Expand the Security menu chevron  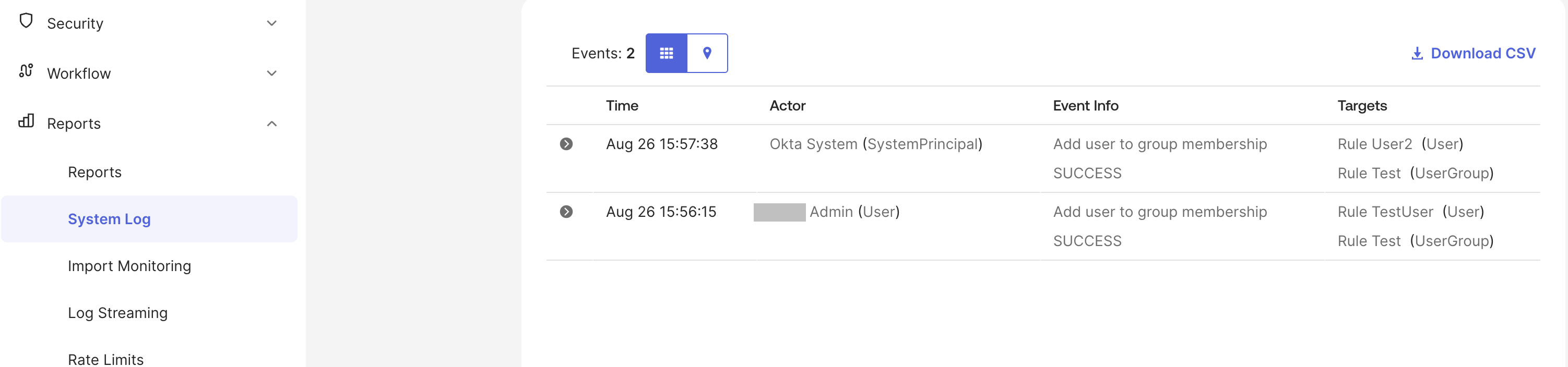pyautogui.click(x=271, y=23)
